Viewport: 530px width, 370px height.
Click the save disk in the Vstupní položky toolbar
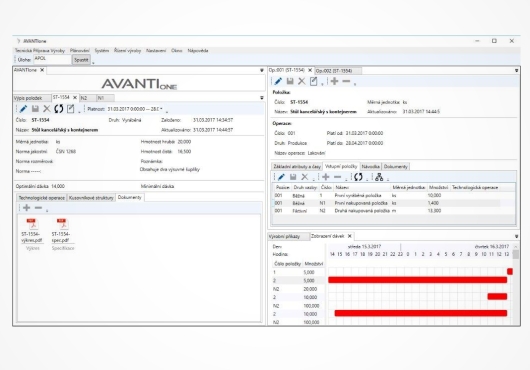click(293, 177)
